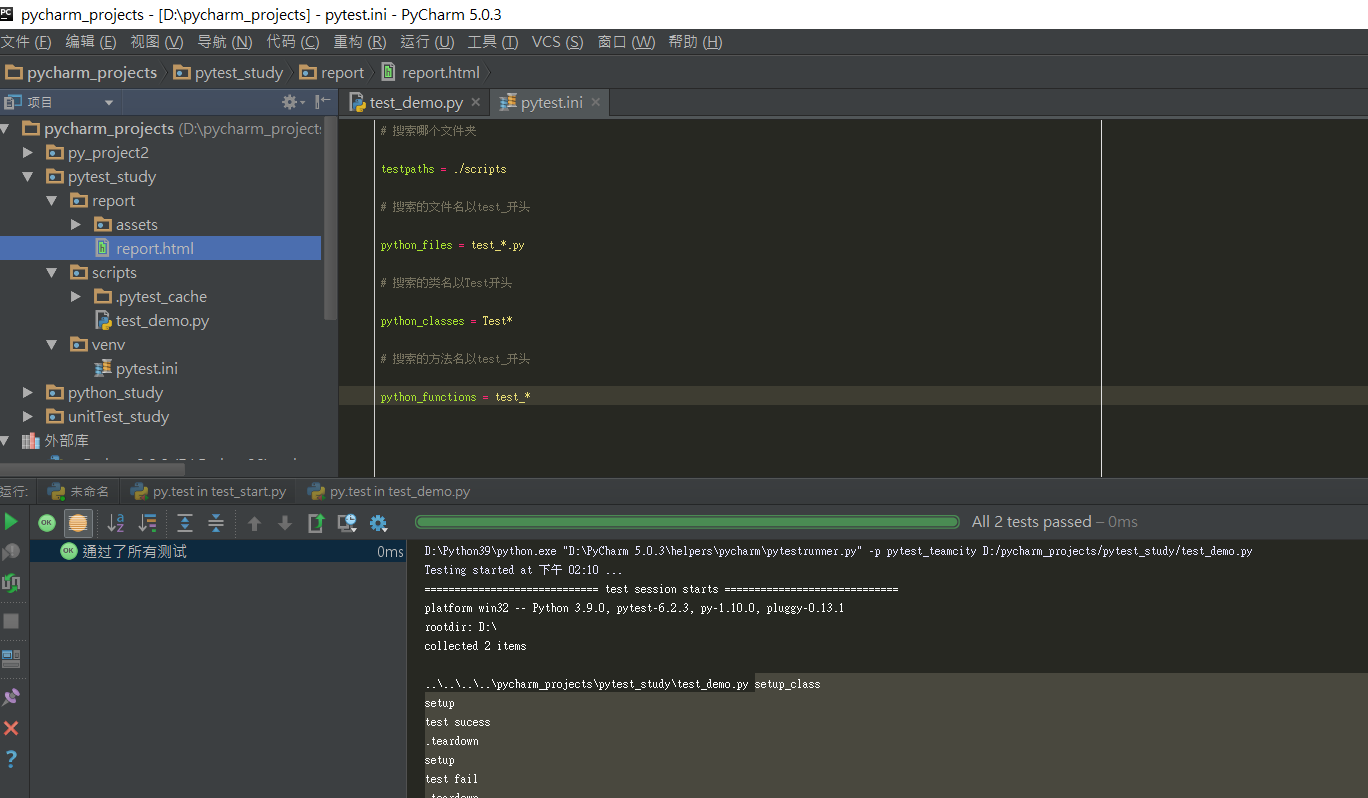Open the test history dropdown icon
This screenshot has width=1368, height=798.
(x=347, y=522)
